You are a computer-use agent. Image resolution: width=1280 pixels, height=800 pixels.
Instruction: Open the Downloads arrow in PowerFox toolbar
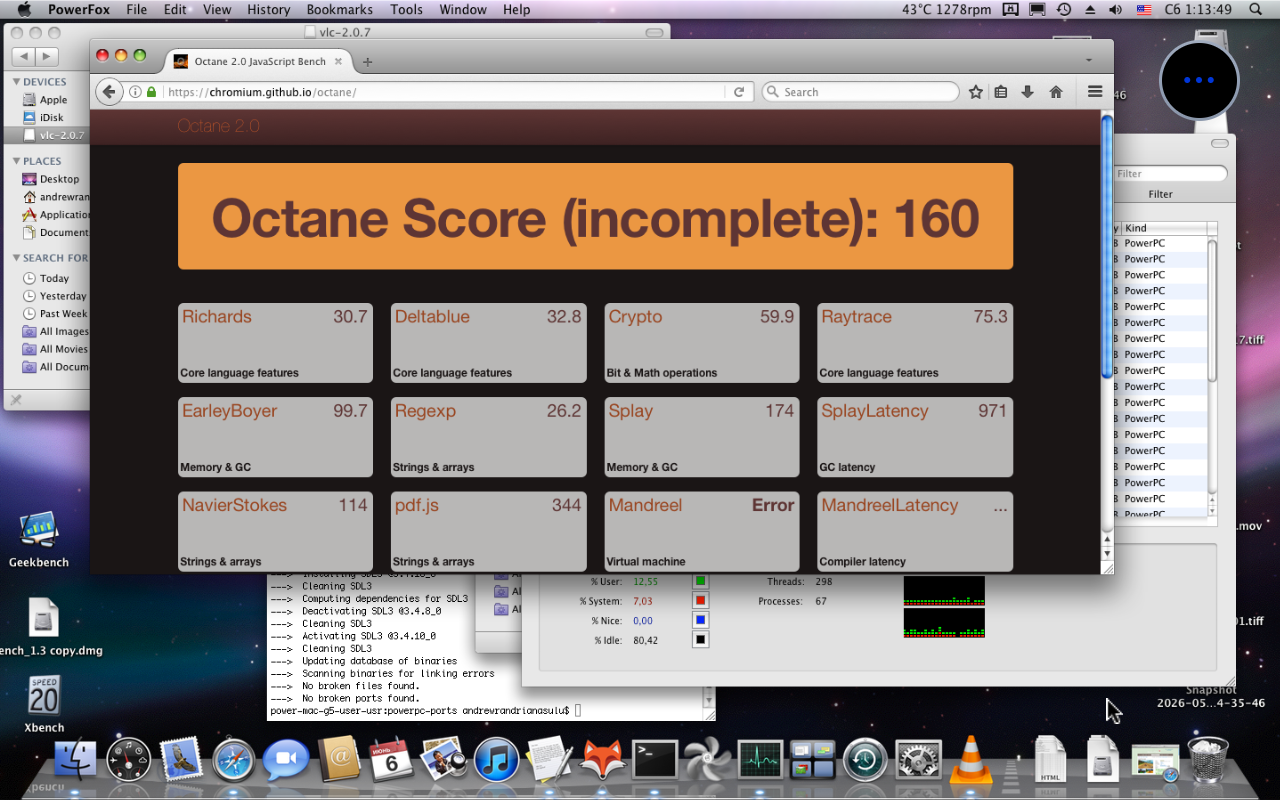(1027, 92)
